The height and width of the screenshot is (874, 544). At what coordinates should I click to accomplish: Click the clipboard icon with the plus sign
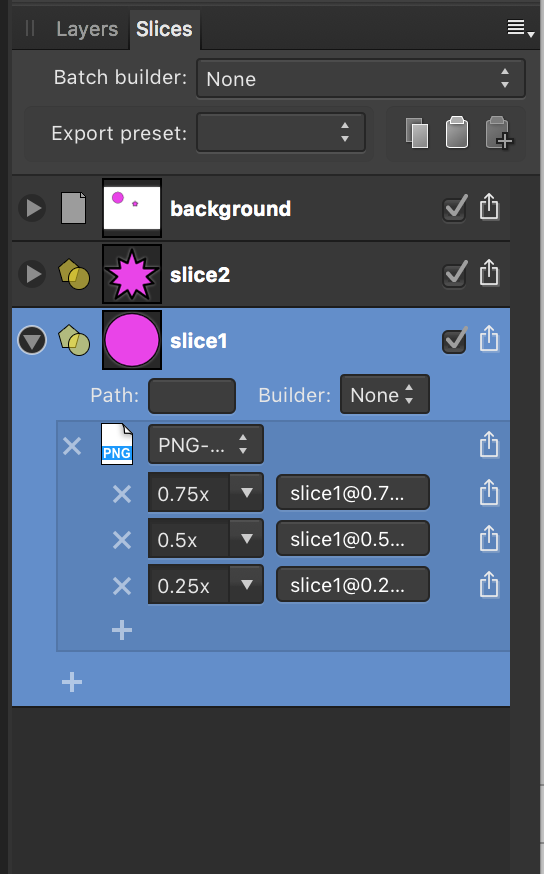tap(499, 133)
